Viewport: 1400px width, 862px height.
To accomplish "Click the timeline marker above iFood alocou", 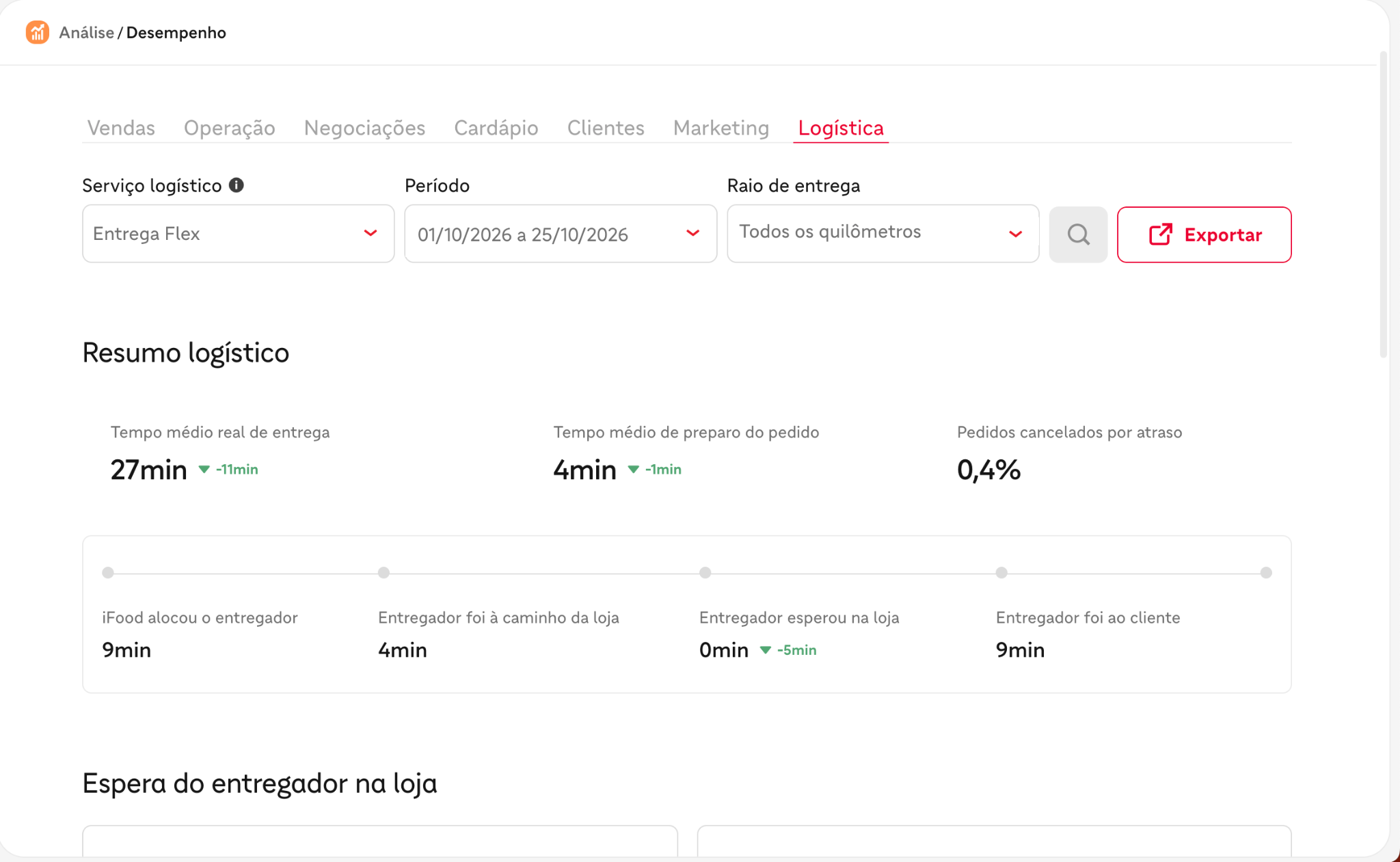I will point(108,573).
